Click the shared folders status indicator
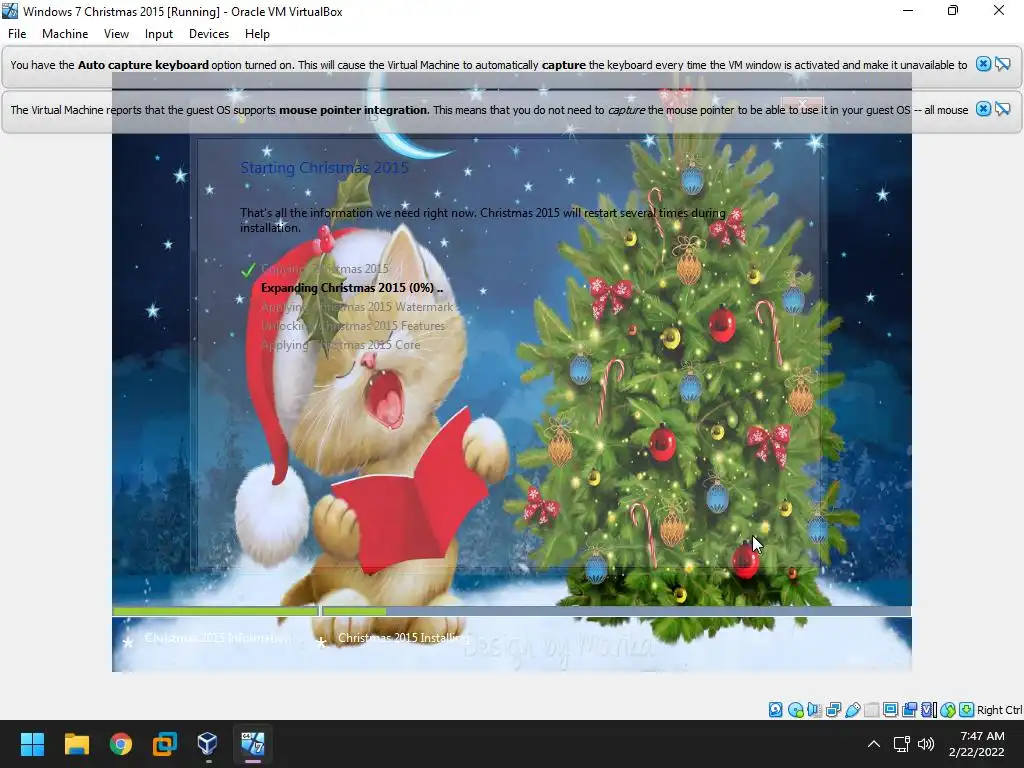Screen dimensions: 1024x768 [871, 710]
